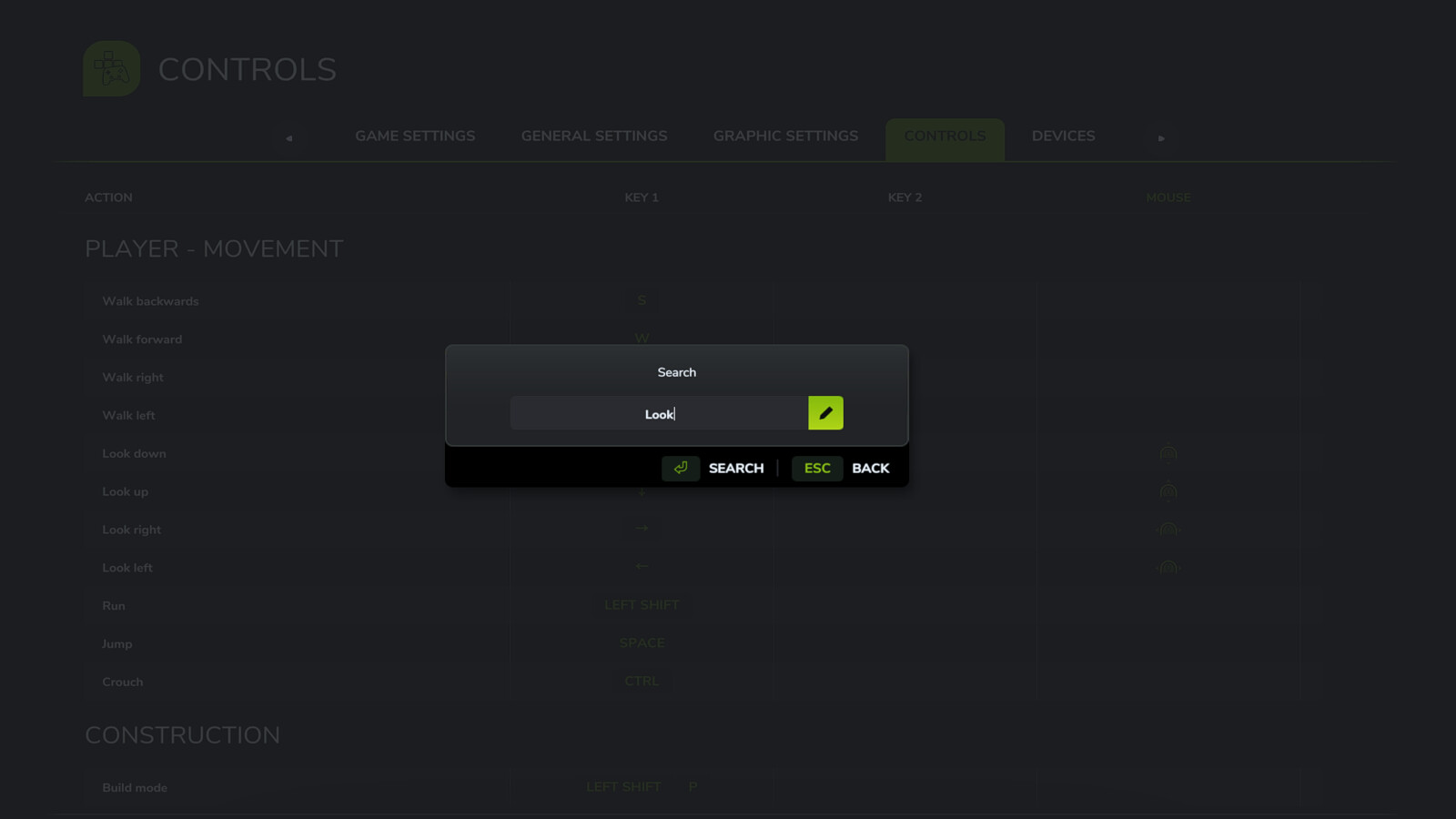The height and width of the screenshot is (819, 1456).
Task: Select the "Walk backwards" action row
Action: point(692,301)
